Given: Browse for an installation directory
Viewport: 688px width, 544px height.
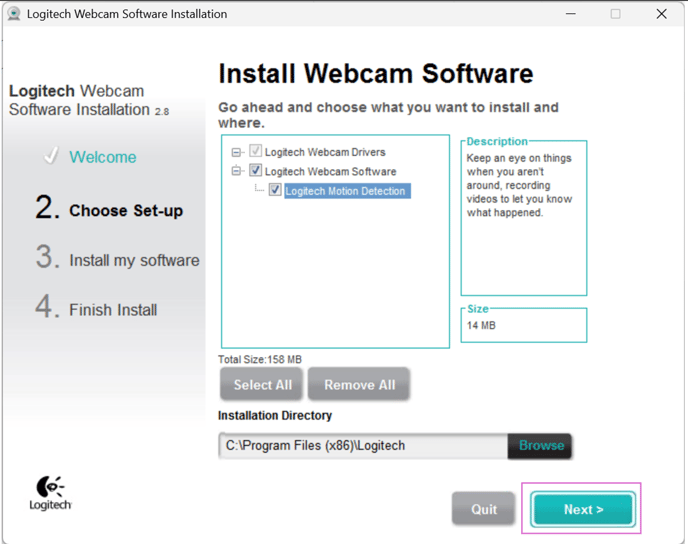Looking at the screenshot, I should tap(540, 446).
